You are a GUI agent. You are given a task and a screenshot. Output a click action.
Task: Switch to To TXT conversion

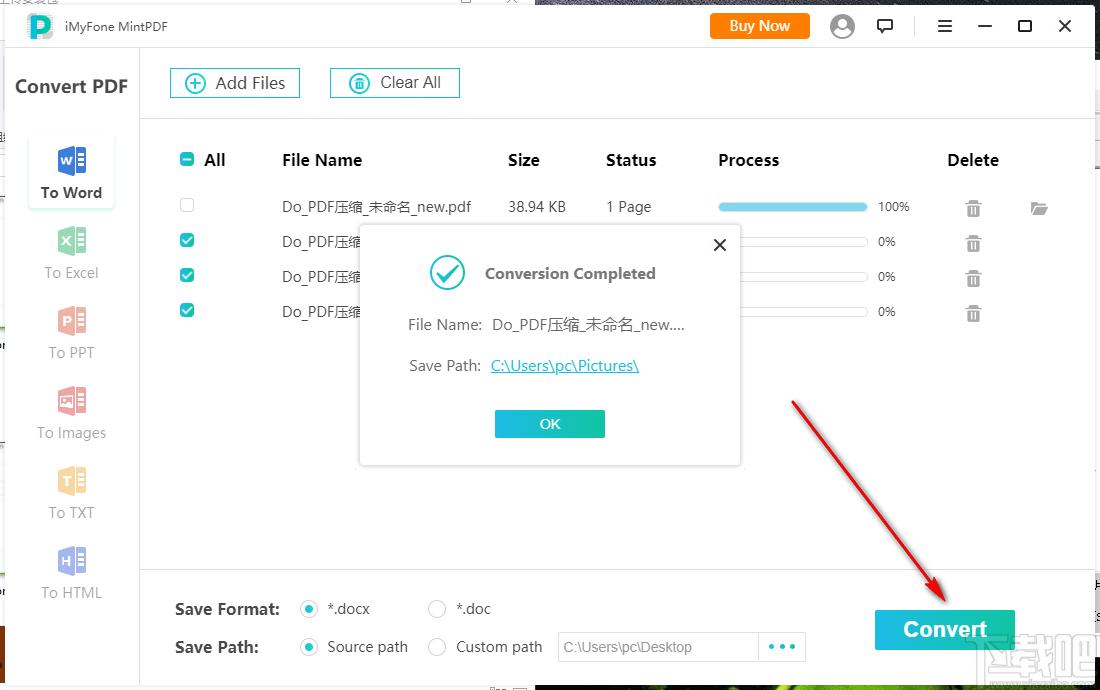pos(72,493)
